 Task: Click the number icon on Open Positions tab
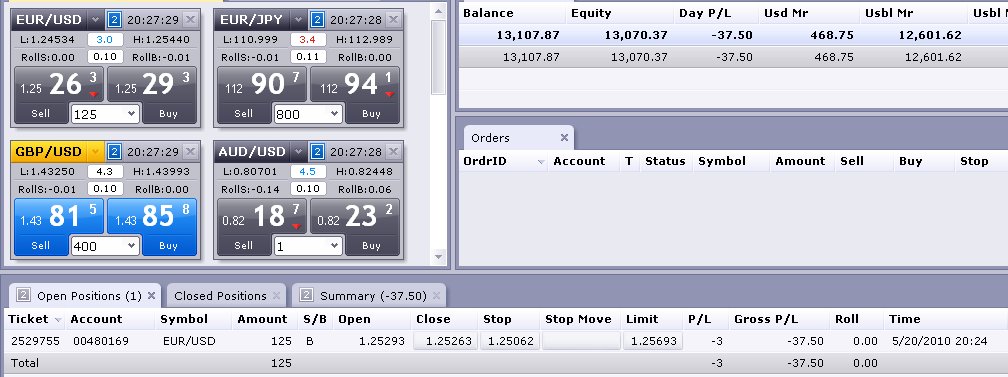pos(24,295)
